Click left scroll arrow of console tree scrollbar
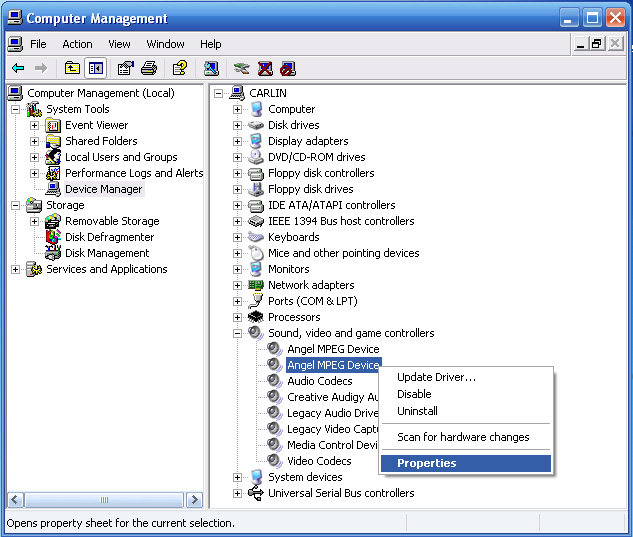633x537 pixels. (15, 500)
